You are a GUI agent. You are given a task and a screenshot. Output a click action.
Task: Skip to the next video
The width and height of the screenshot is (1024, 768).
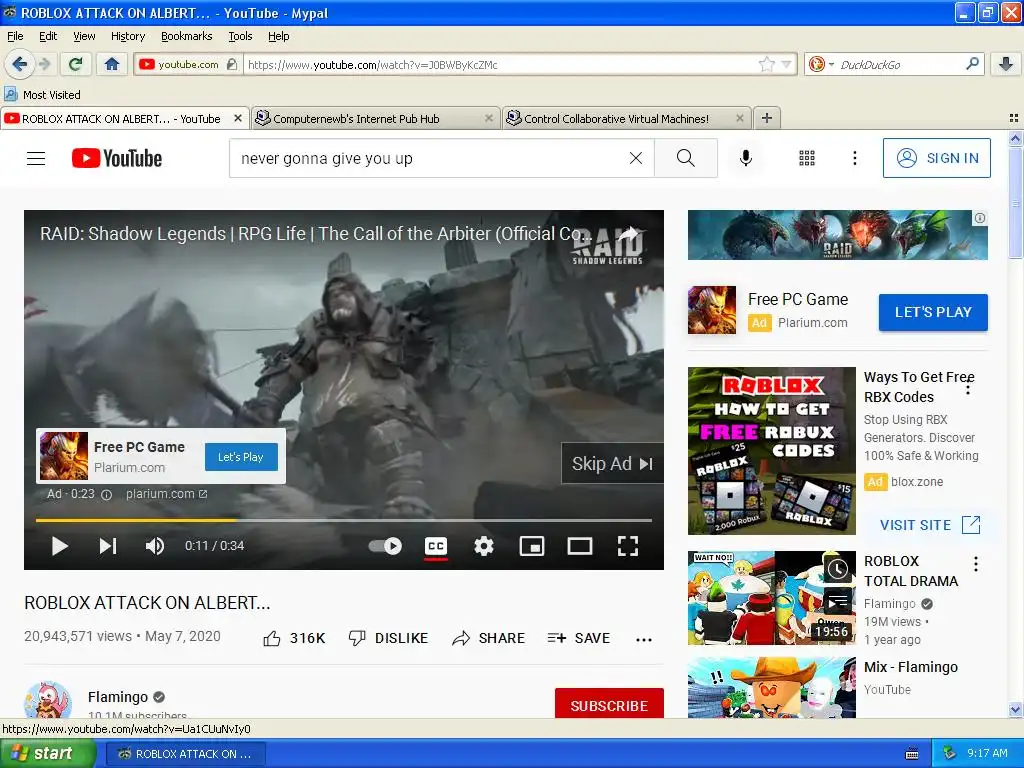point(108,546)
